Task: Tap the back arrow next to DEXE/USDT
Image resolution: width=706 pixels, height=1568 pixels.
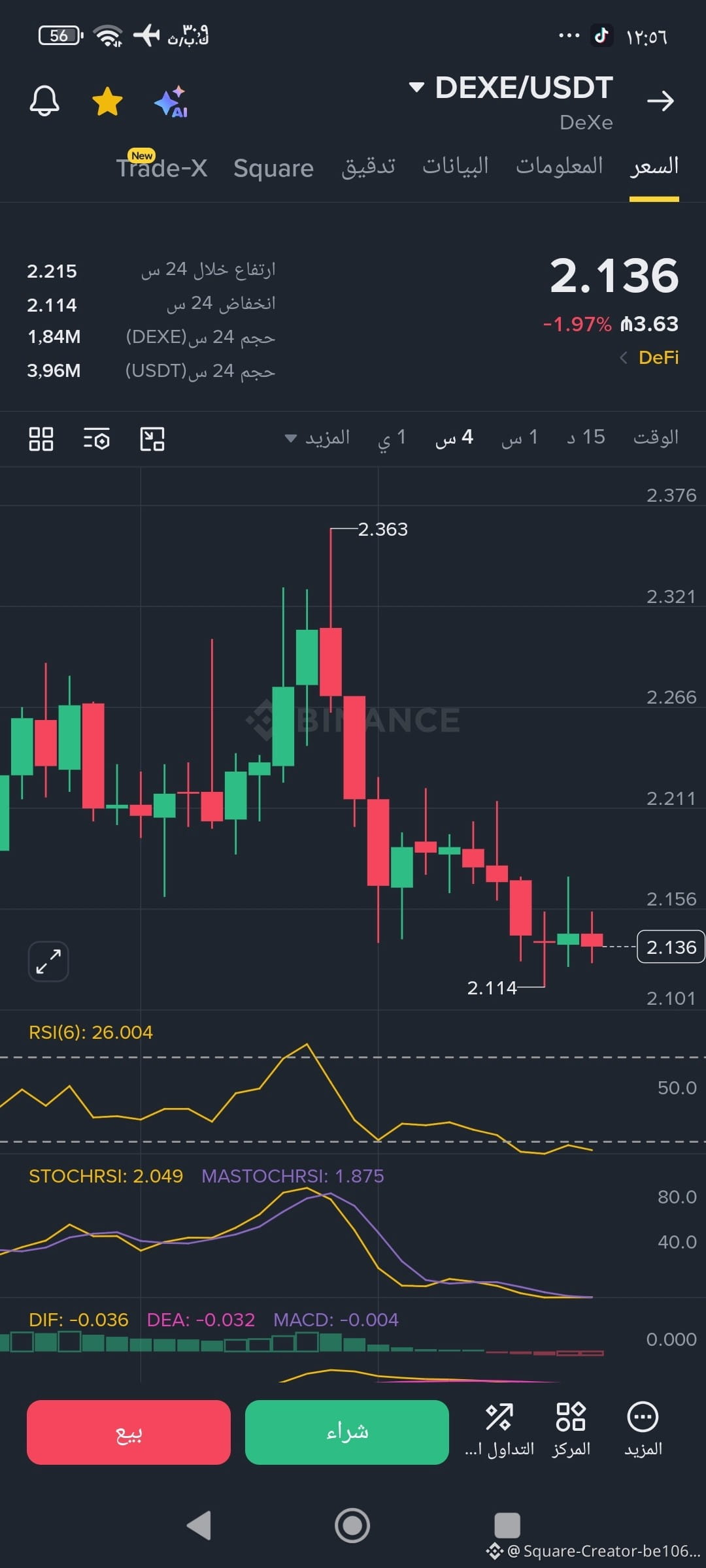Action: click(x=660, y=101)
